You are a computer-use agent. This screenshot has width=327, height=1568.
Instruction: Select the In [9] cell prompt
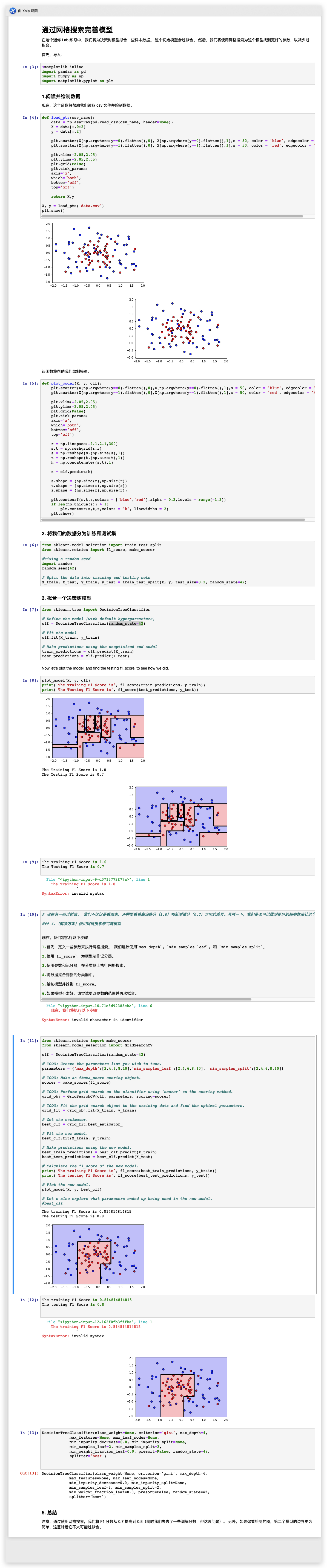(x=30, y=861)
